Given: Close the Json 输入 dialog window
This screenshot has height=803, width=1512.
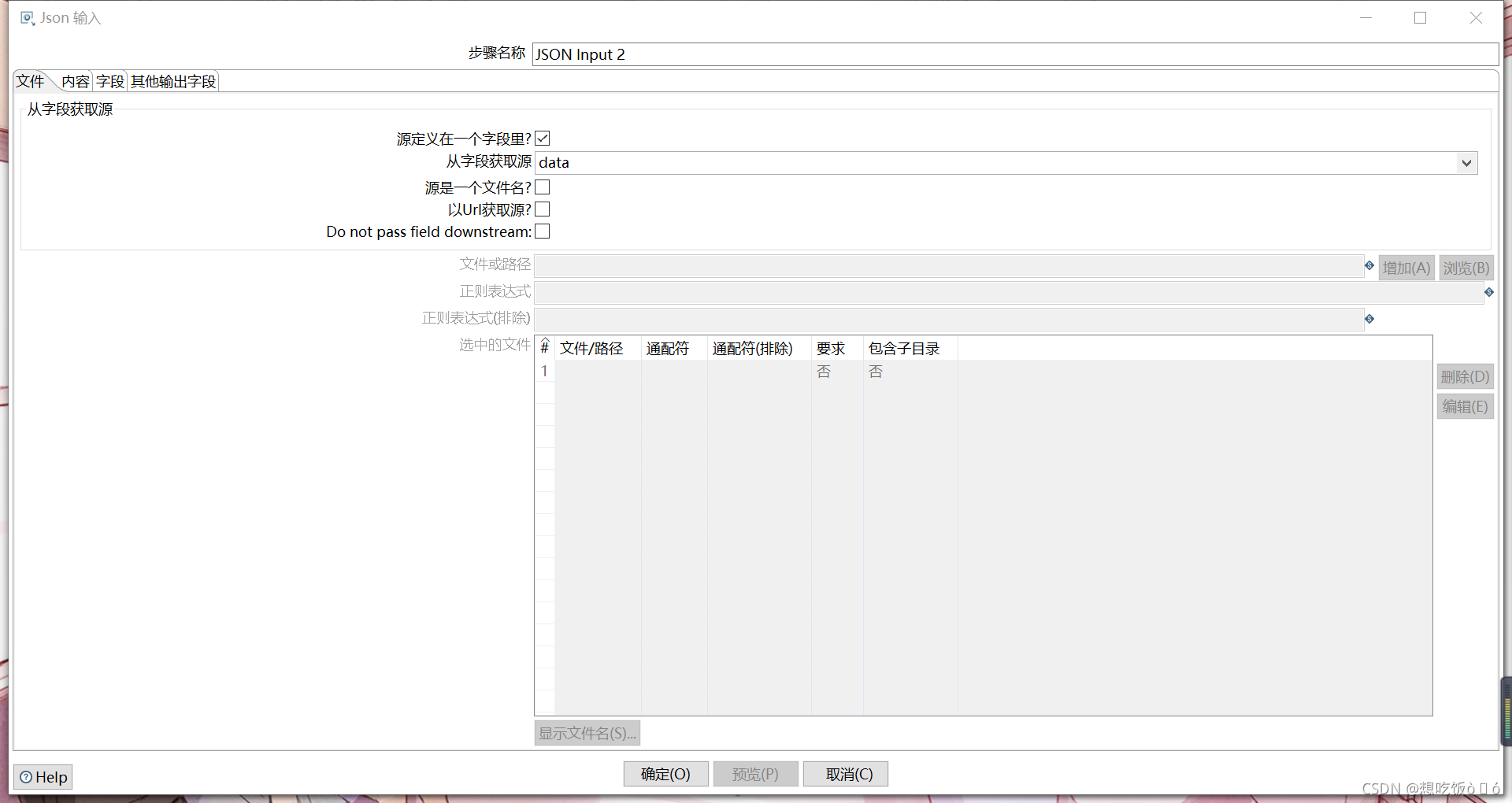Looking at the screenshot, I should [x=1476, y=17].
